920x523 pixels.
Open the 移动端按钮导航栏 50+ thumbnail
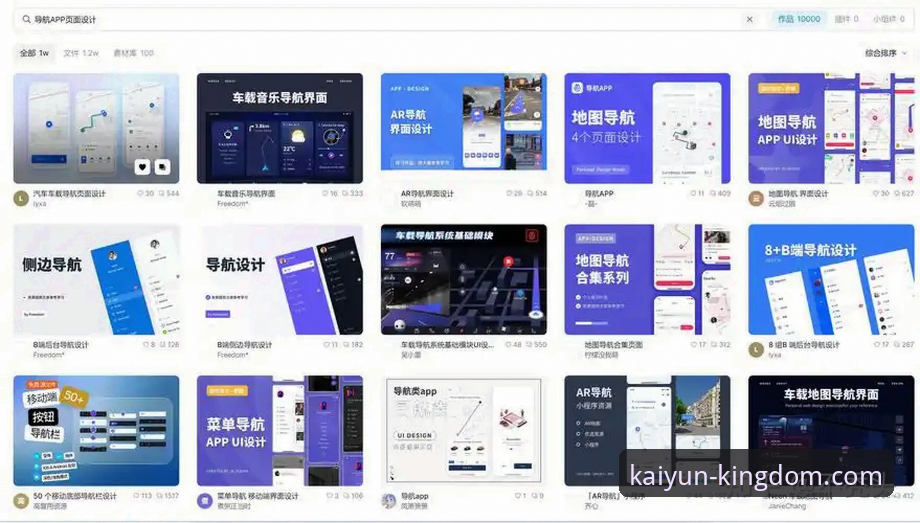pos(96,431)
